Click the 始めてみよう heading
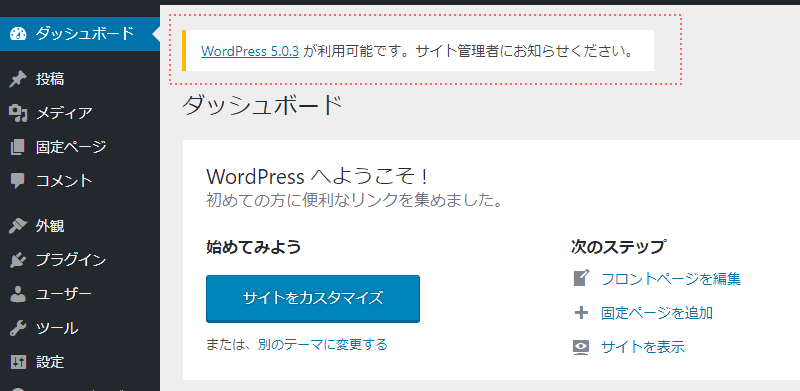 tap(254, 247)
